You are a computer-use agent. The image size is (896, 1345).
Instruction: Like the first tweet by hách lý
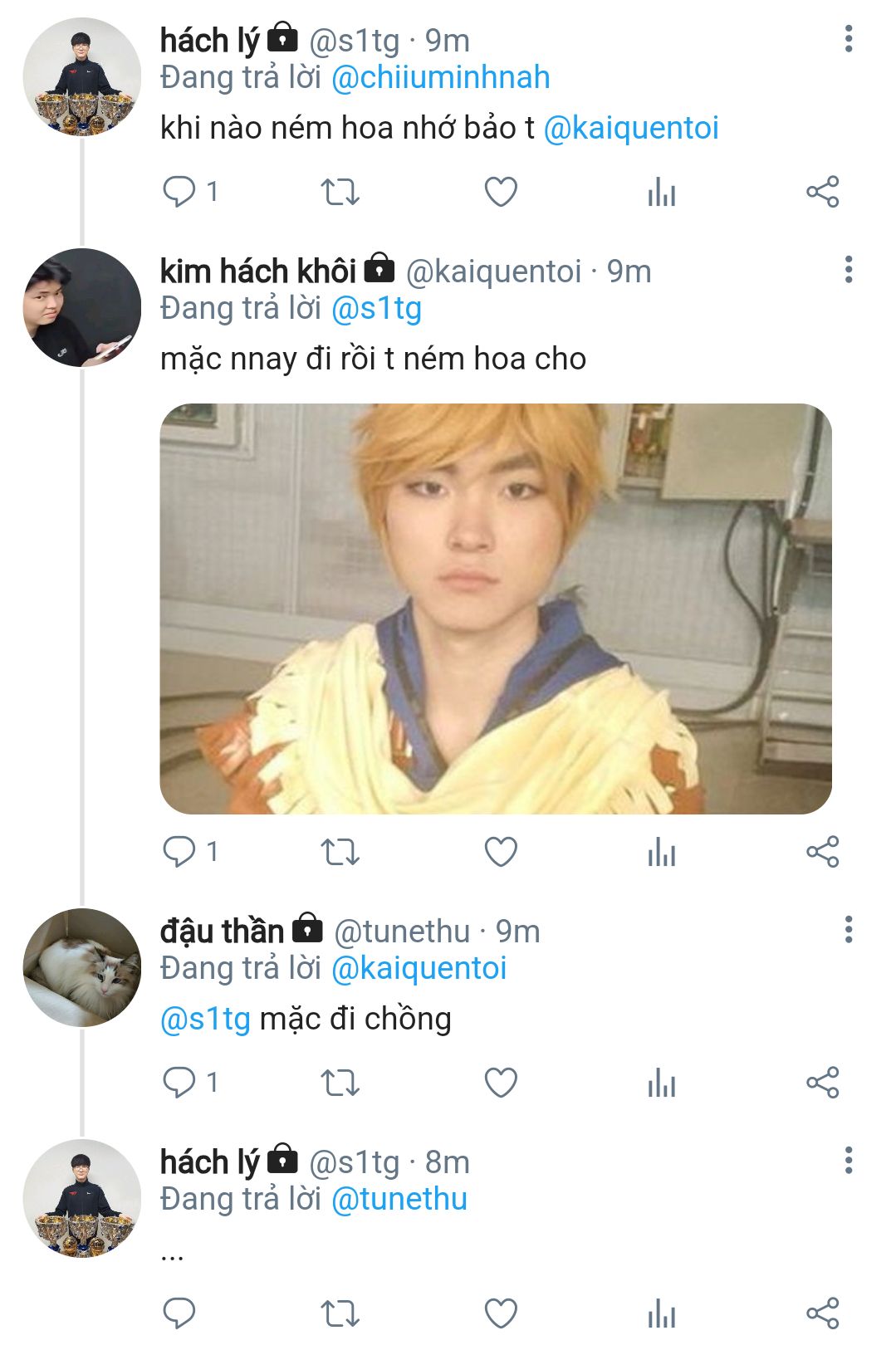[x=501, y=192]
